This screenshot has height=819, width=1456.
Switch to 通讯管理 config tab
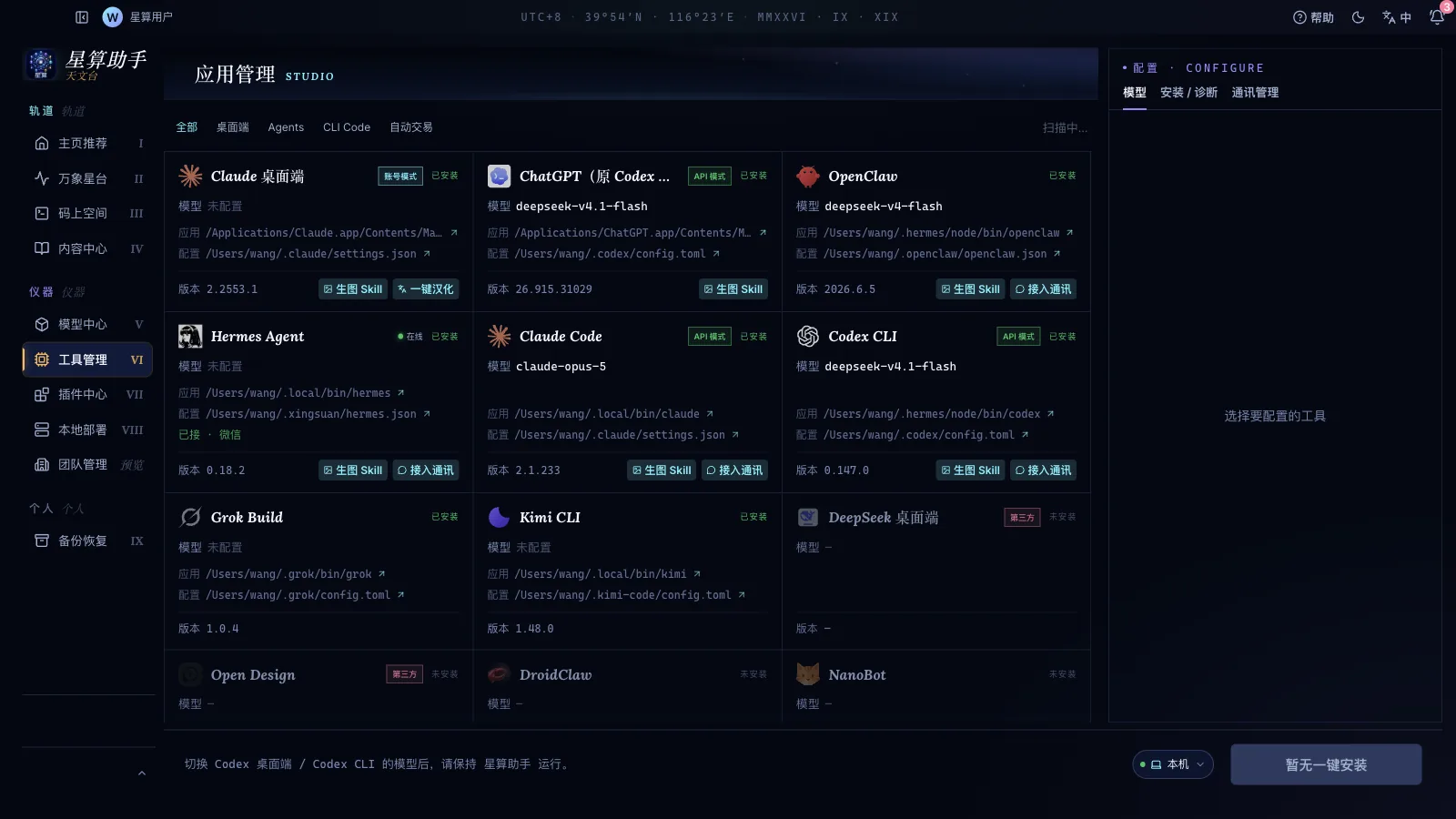pyautogui.click(x=1255, y=93)
